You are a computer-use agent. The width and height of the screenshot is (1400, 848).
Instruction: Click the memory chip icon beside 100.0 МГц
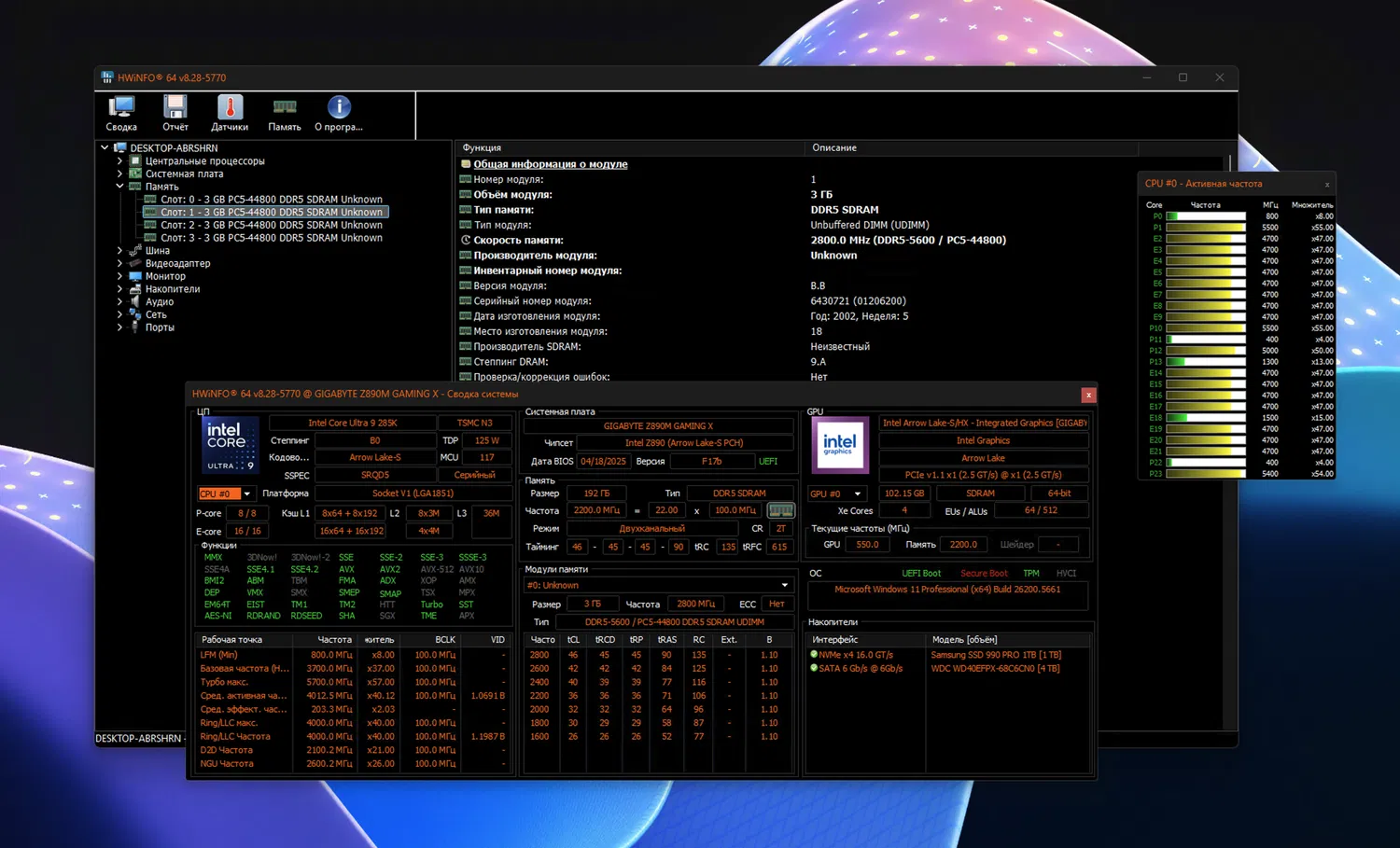[x=780, y=510]
